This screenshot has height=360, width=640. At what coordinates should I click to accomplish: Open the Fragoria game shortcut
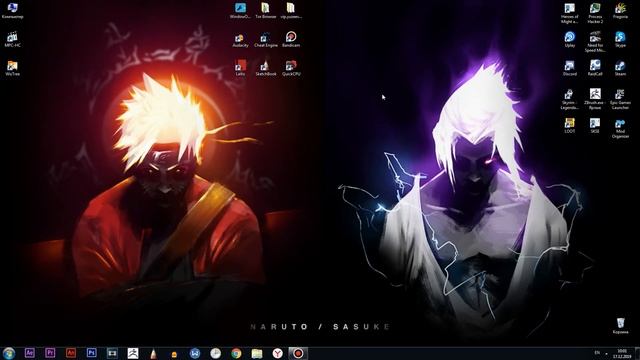tap(620, 11)
